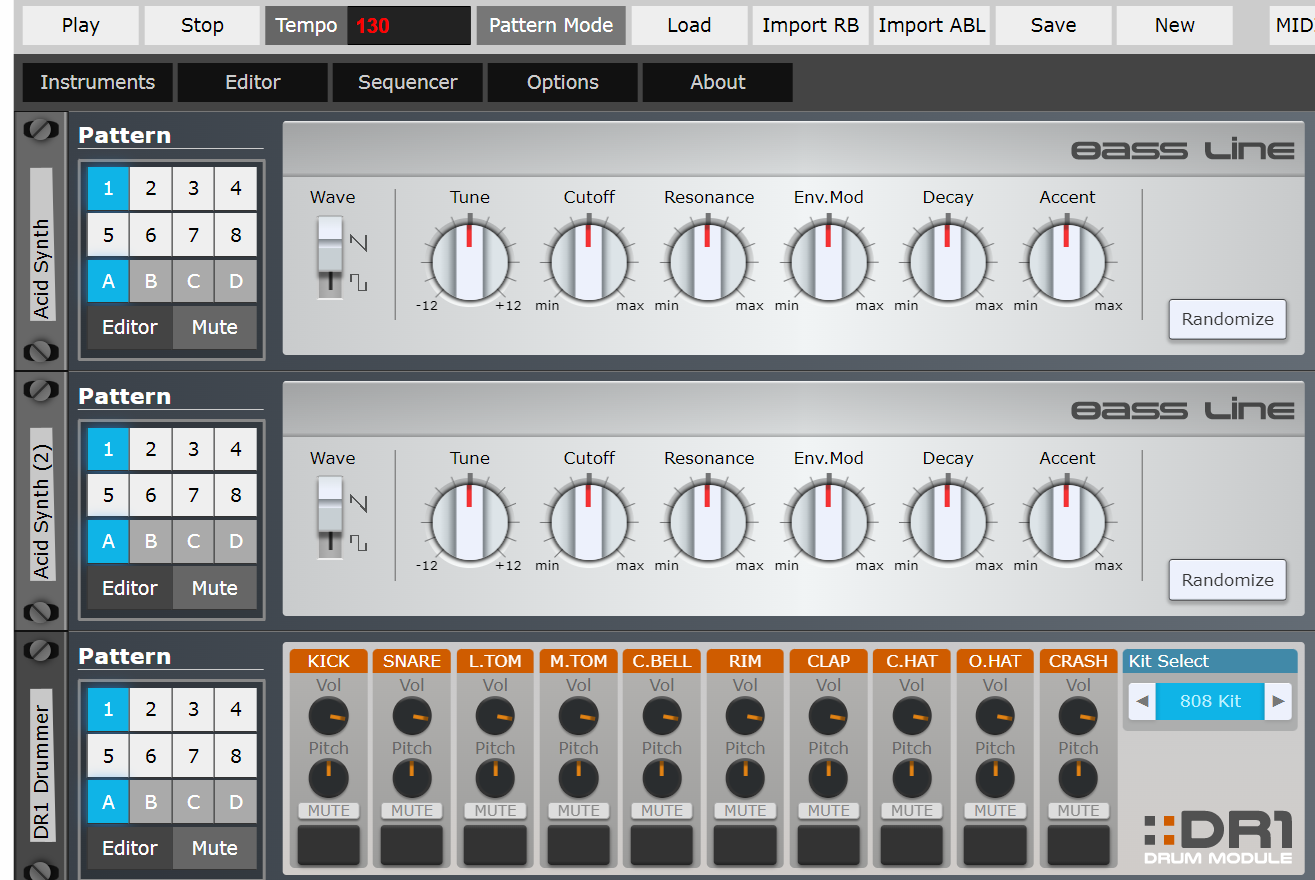
Task: Randomize the Acid Synth (2) settings
Action: [1228, 580]
